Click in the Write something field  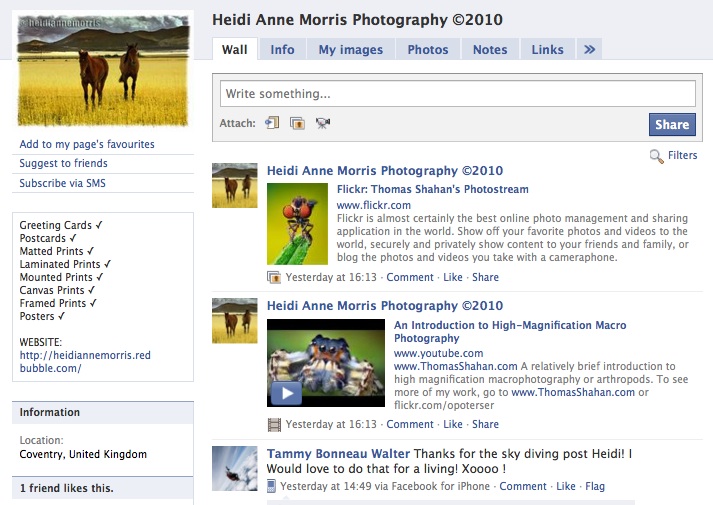click(457, 94)
